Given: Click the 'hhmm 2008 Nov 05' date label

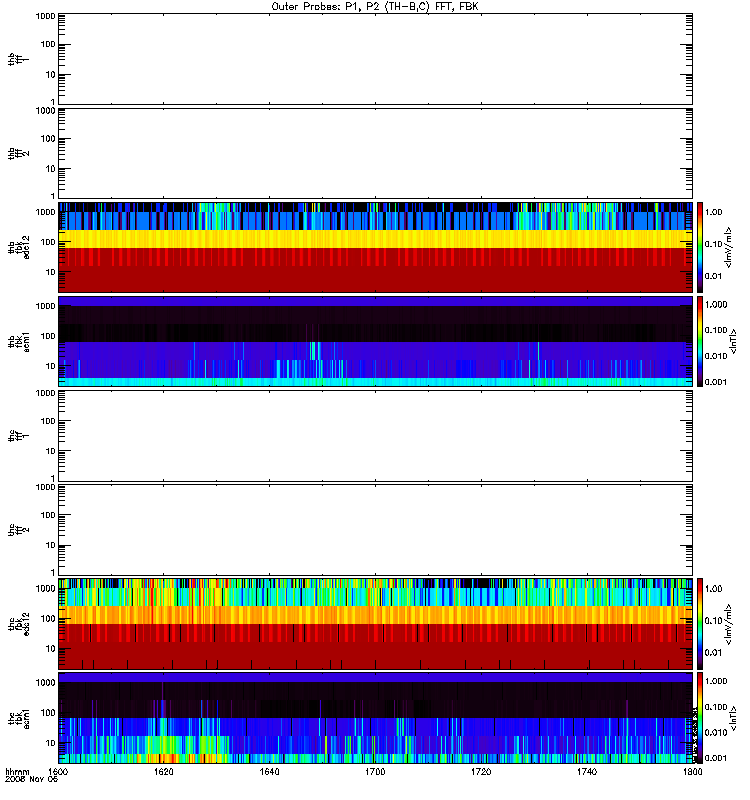Looking at the screenshot, I should click(x=32, y=776).
